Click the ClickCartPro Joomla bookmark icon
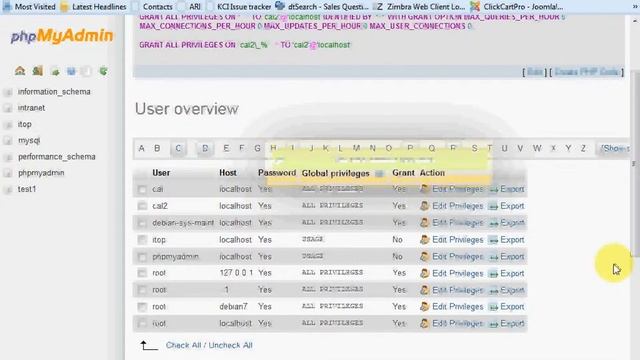Viewport: 640px width, 360px height. pyautogui.click(x=475, y=6)
